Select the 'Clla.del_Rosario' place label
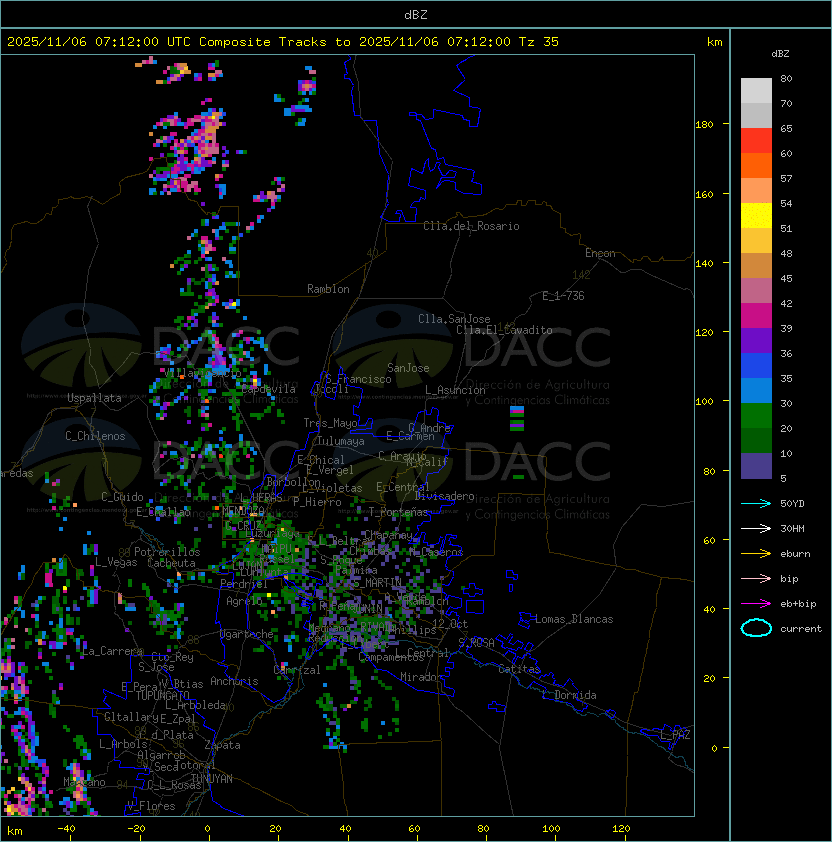This screenshot has height=842, width=832. (471, 226)
